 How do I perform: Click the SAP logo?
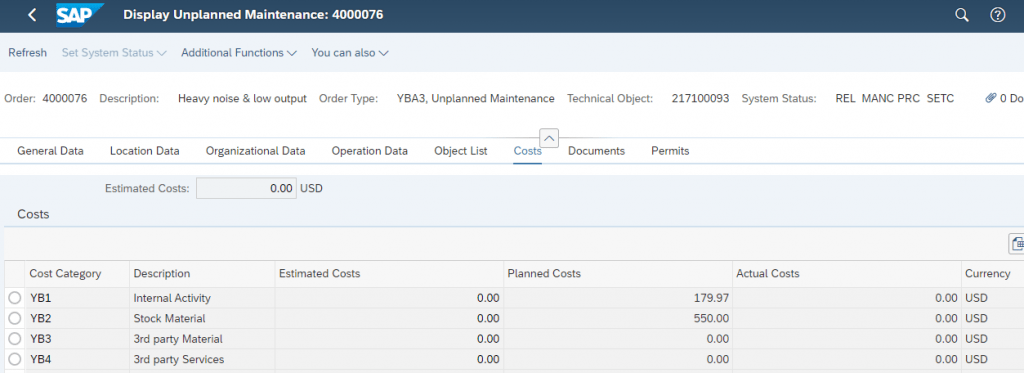[80, 14]
